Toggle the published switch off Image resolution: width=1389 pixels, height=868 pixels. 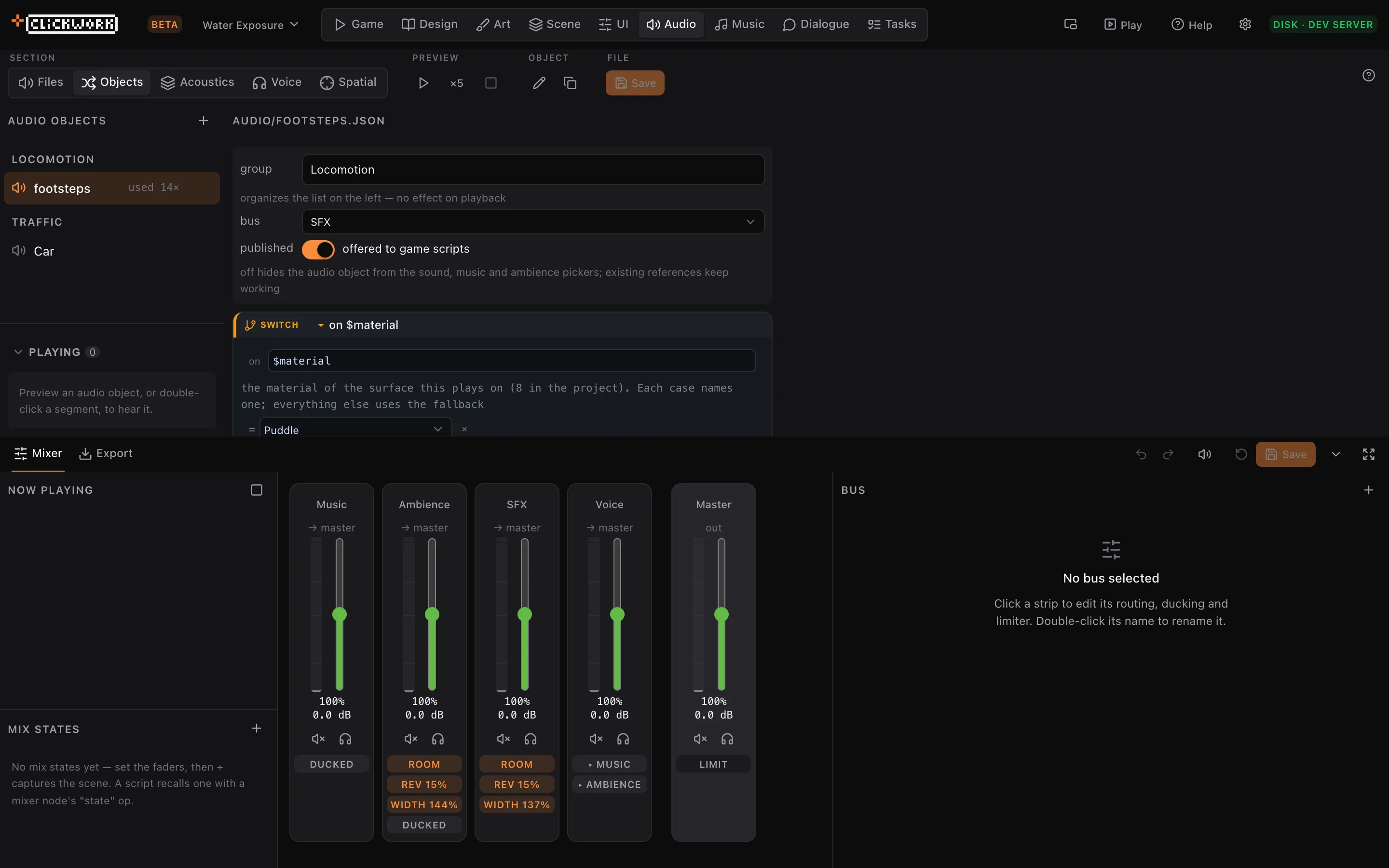[318, 249]
